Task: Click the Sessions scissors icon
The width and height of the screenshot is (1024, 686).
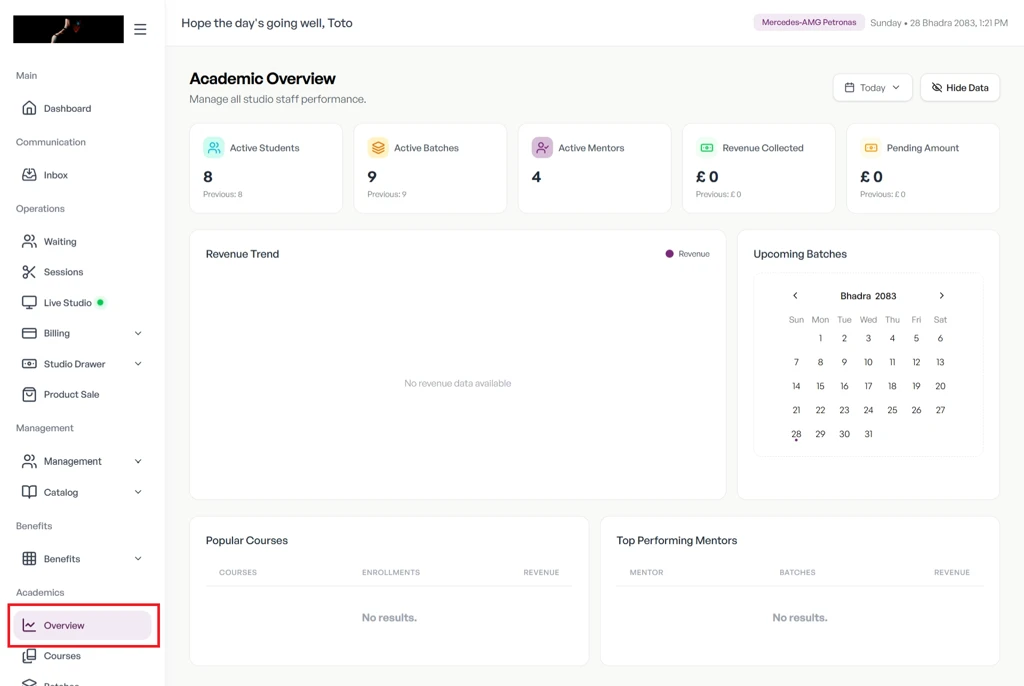Action: pyautogui.click(x=29, y=272)
